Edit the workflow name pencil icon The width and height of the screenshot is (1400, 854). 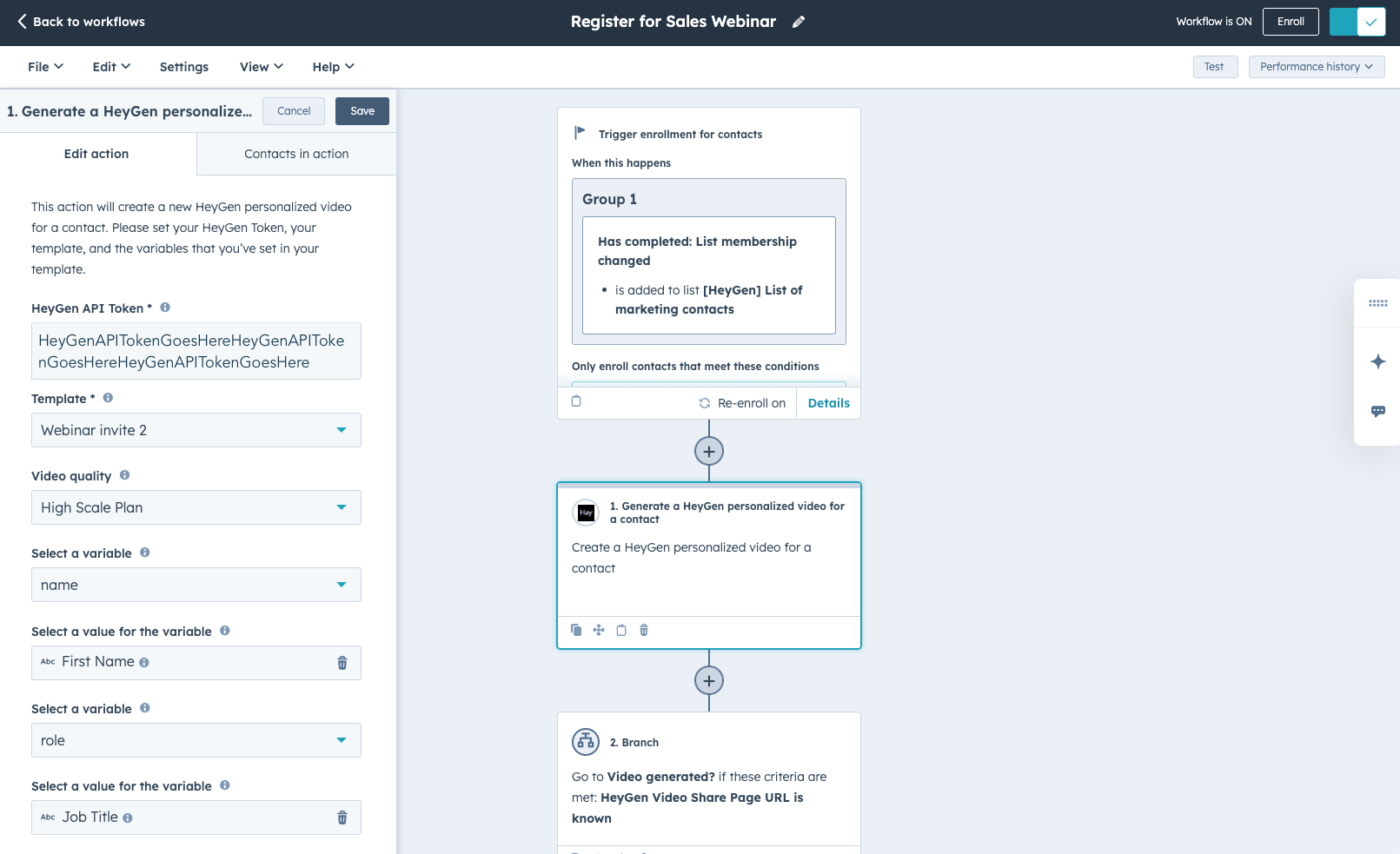pos(799,22)
